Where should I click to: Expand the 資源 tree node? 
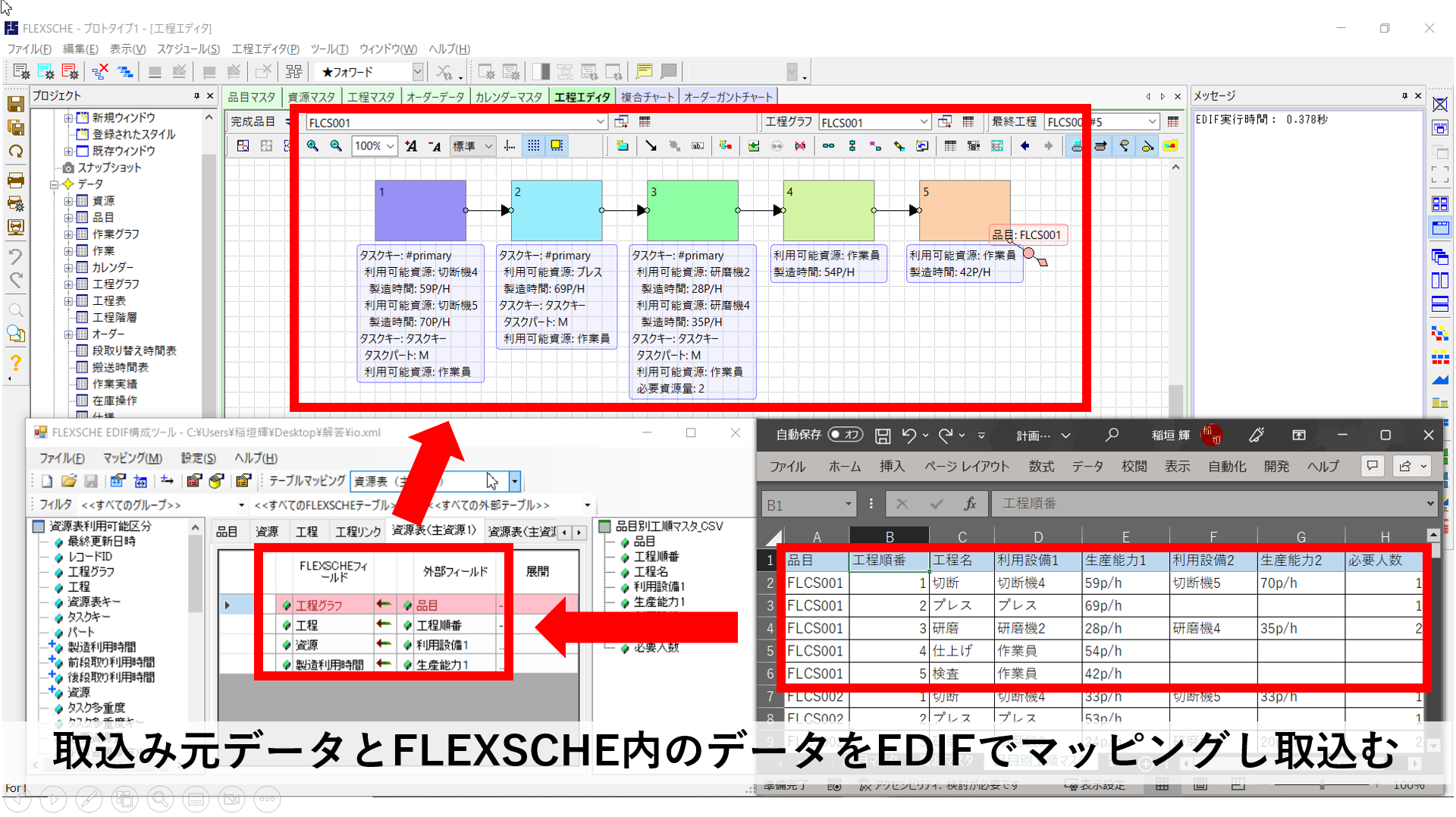coord(68,201)
